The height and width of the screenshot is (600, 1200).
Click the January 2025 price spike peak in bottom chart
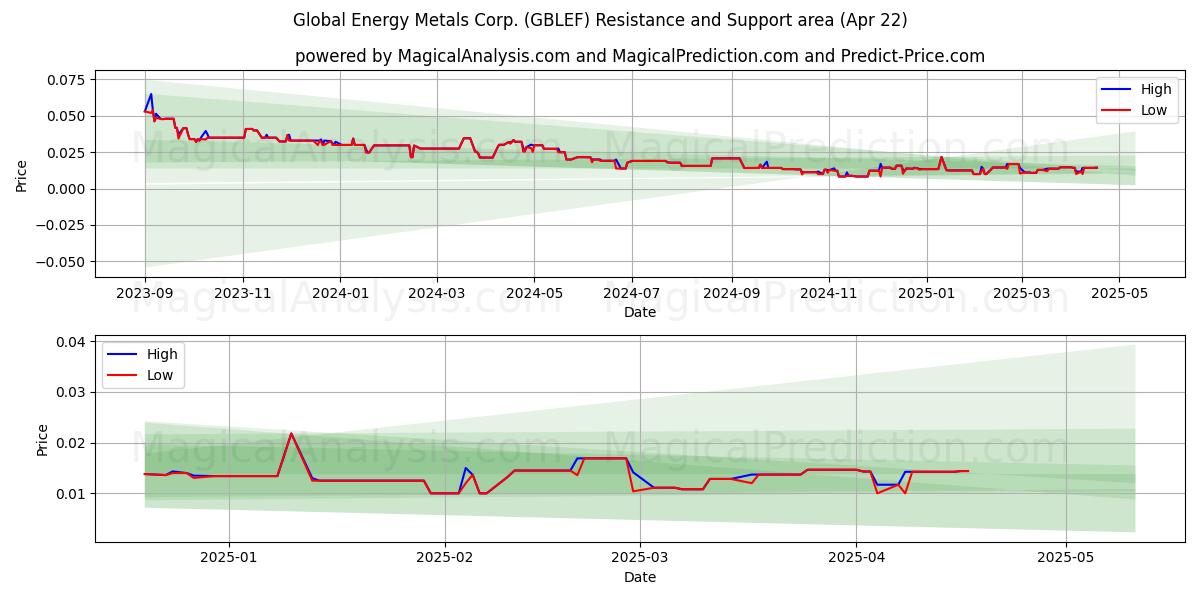pos(291,433)
